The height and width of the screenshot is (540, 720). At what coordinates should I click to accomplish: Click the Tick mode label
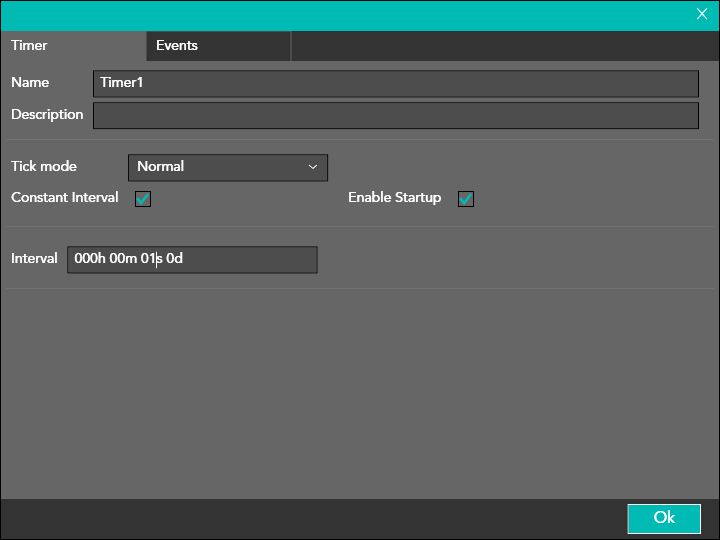click(44, 166)
